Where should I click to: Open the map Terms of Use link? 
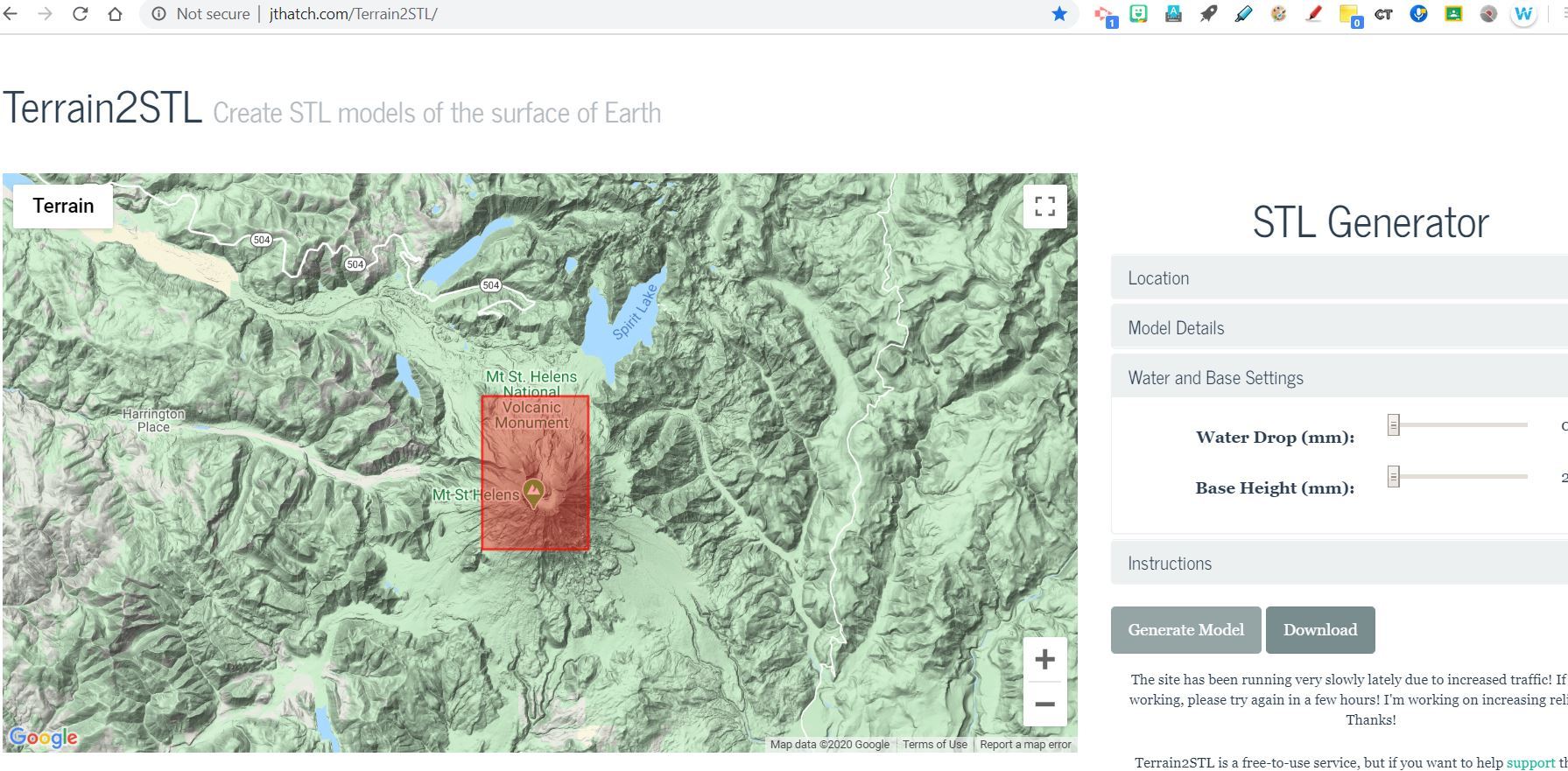934,745
